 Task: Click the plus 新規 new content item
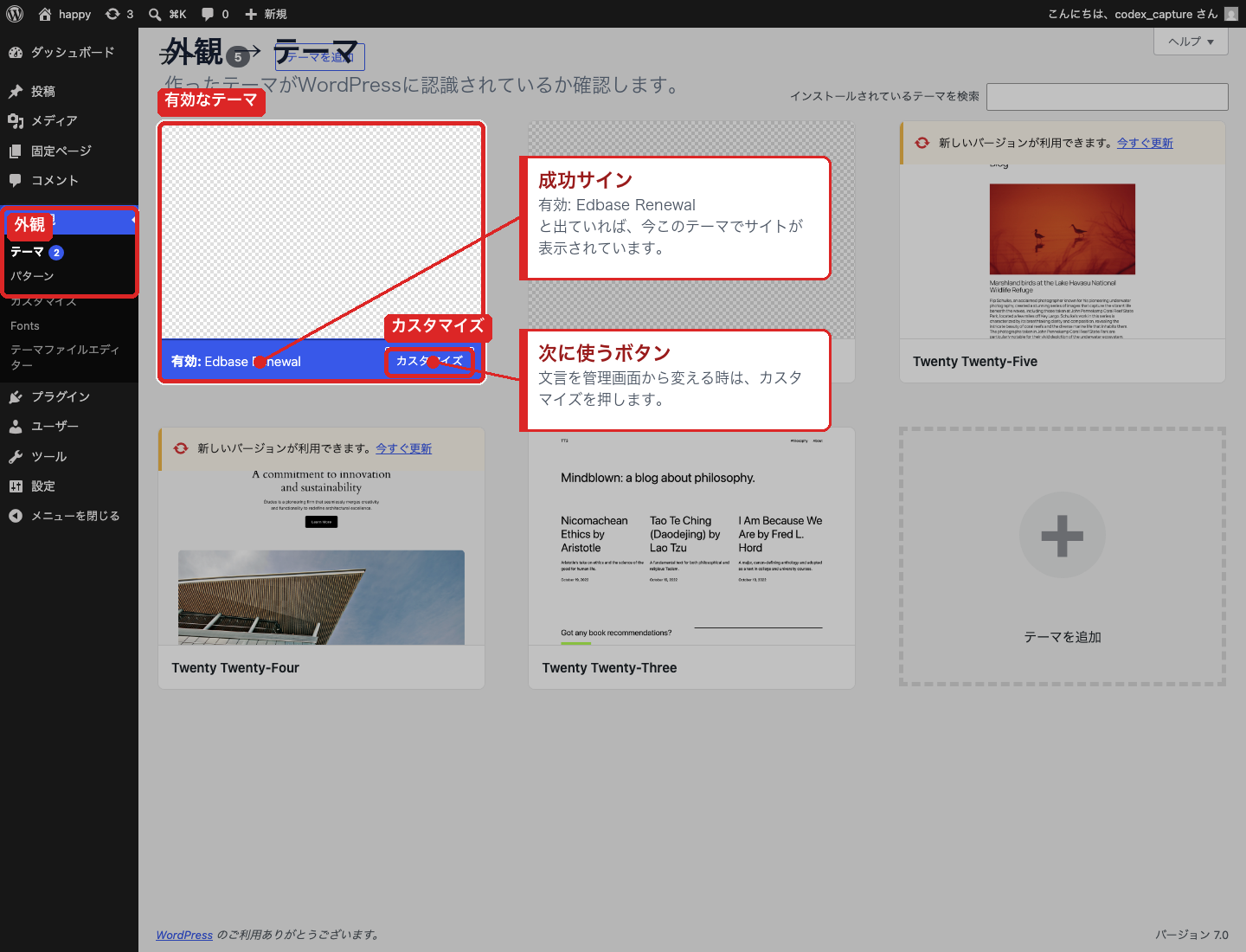coord(266,14)
